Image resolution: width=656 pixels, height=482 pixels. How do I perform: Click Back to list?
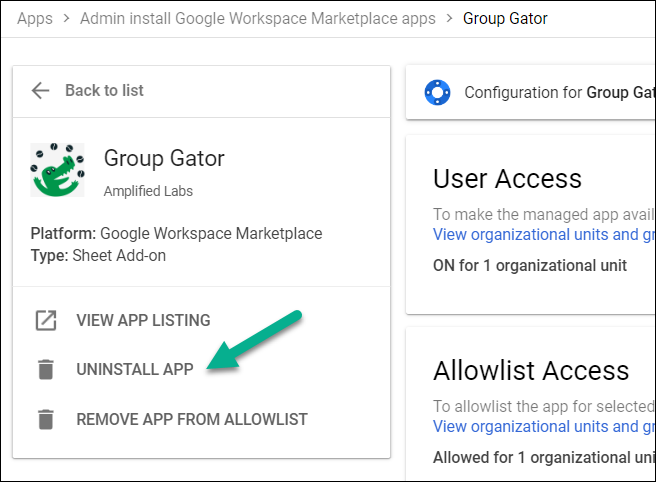pos(104,90)
